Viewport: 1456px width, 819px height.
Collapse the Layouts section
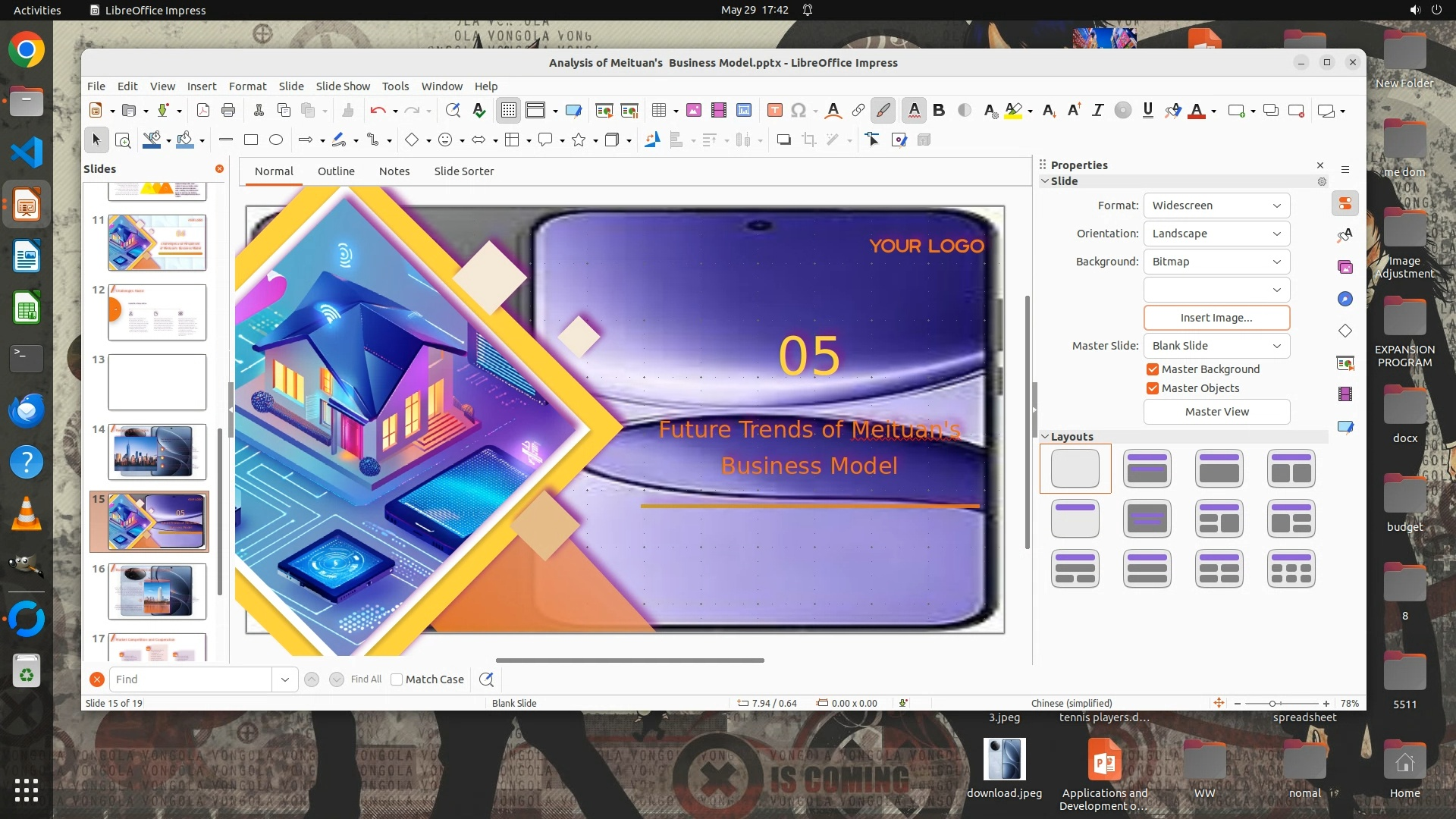(1045, 437)
